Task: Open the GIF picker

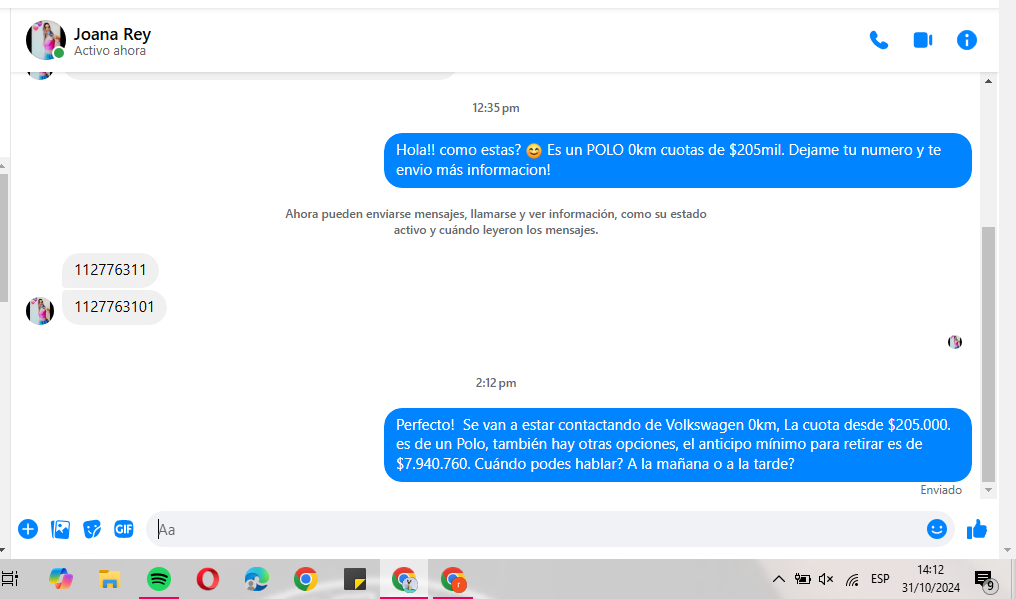Action: click(x=124, y=529)
